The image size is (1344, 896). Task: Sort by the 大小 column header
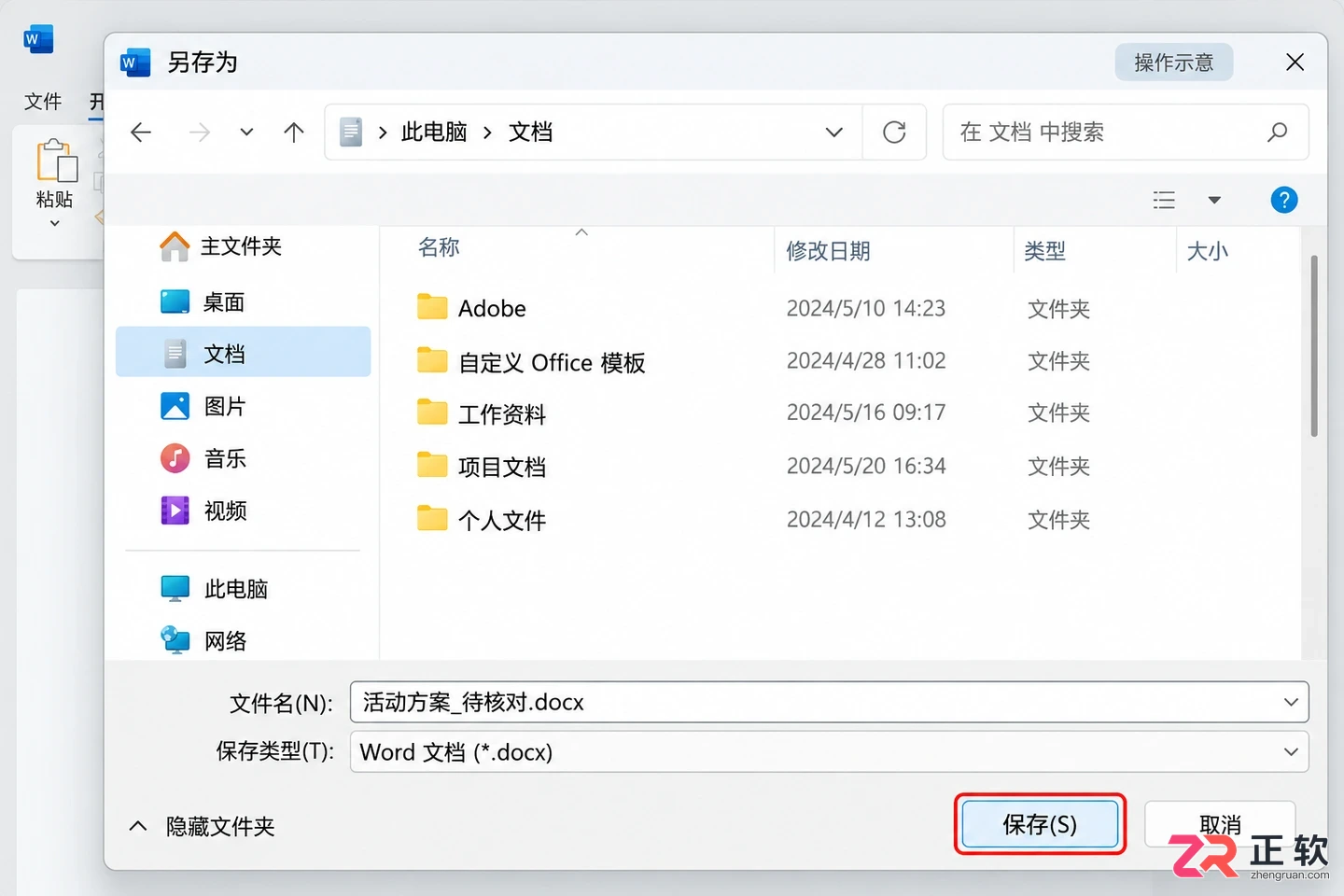1207,251
